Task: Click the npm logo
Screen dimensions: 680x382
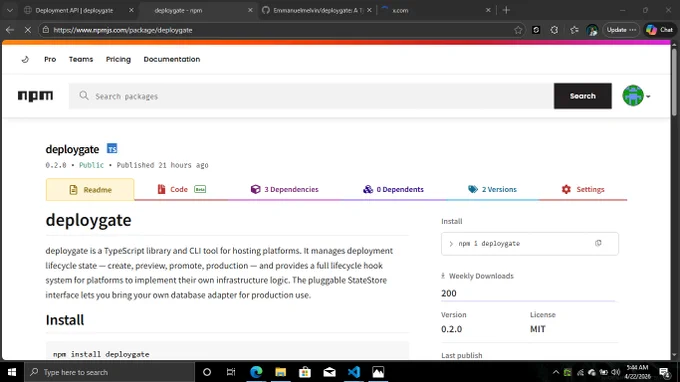Action: click(36, 96)
